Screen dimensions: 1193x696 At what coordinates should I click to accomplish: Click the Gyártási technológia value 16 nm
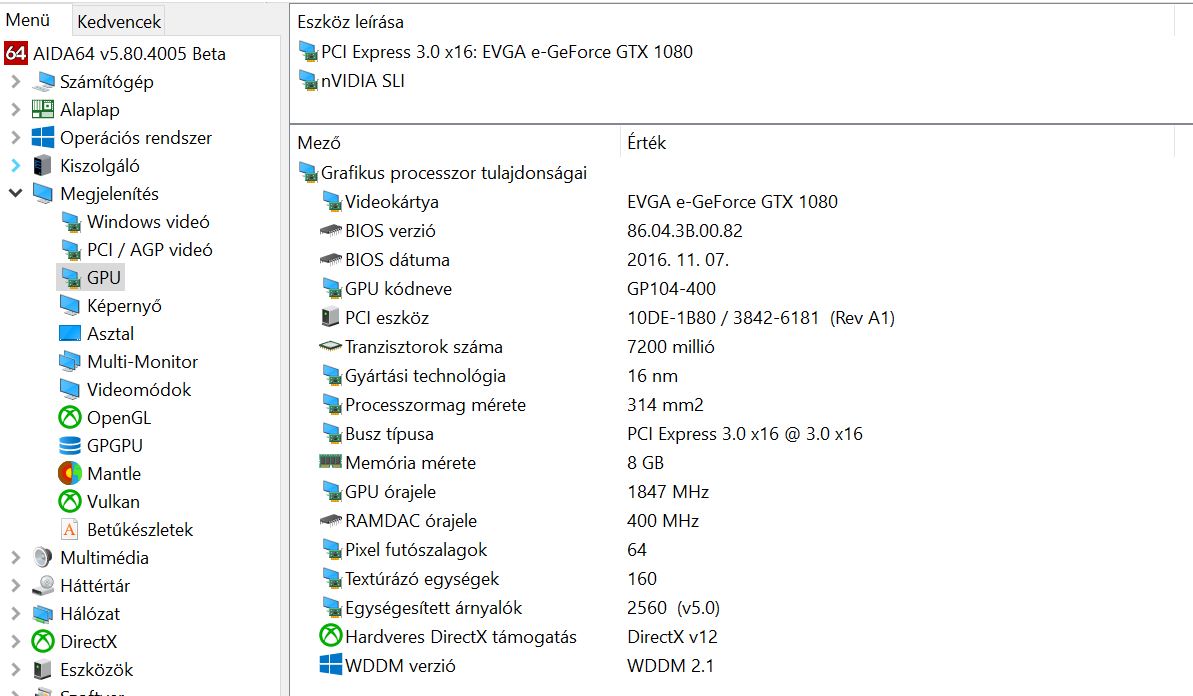point(652,376)
